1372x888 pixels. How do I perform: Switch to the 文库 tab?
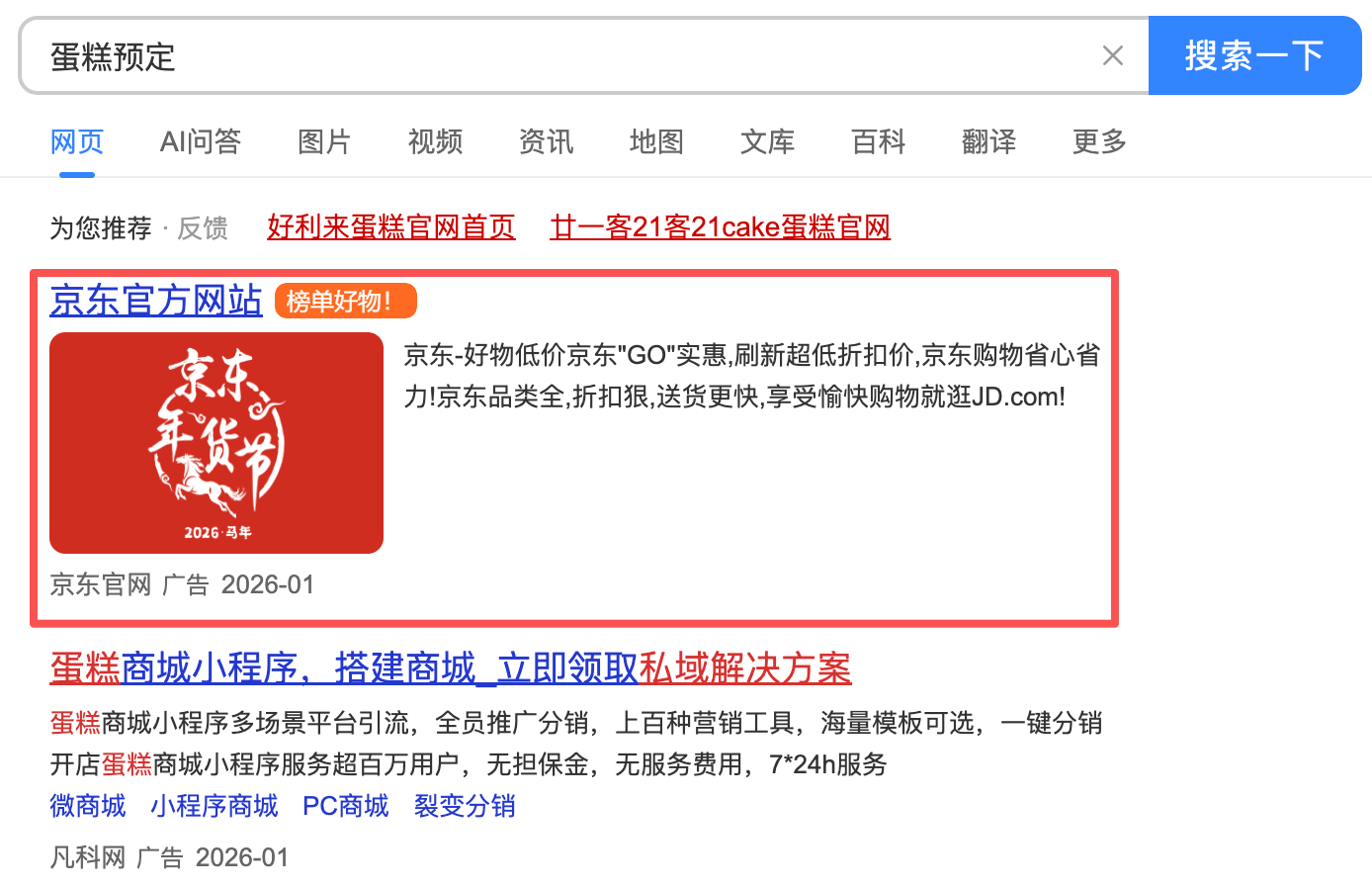point(767,141)
